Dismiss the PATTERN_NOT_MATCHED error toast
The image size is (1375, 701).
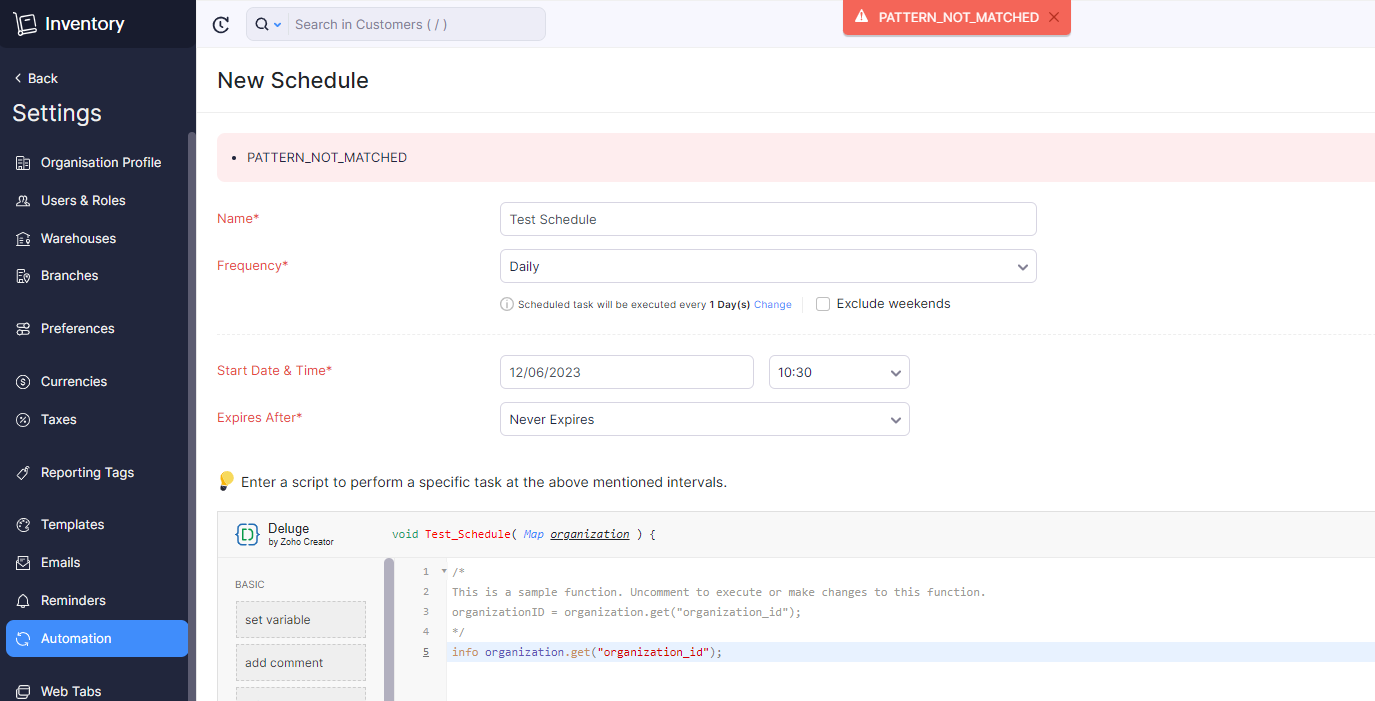1053,17
